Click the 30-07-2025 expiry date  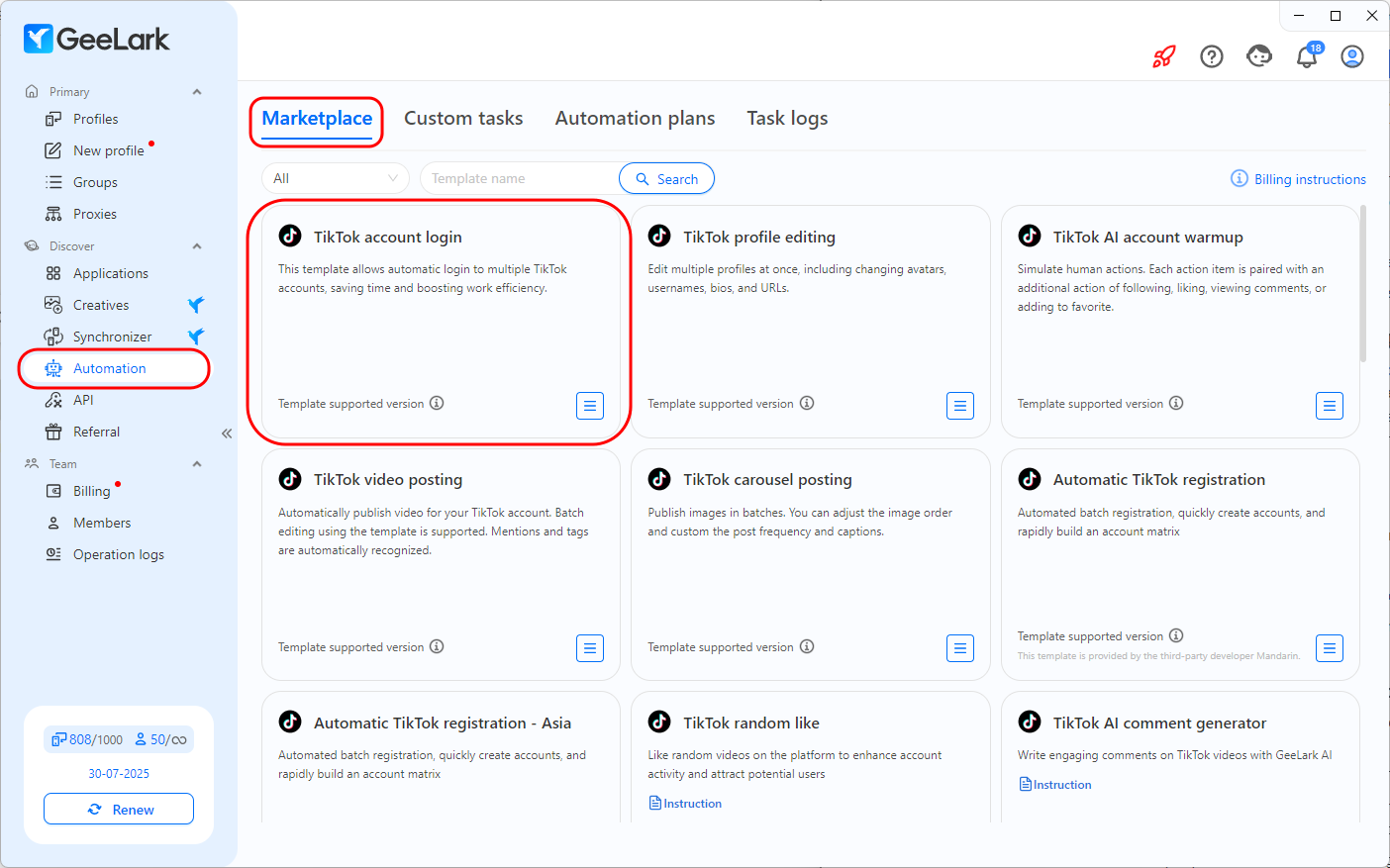click(119, 774)
